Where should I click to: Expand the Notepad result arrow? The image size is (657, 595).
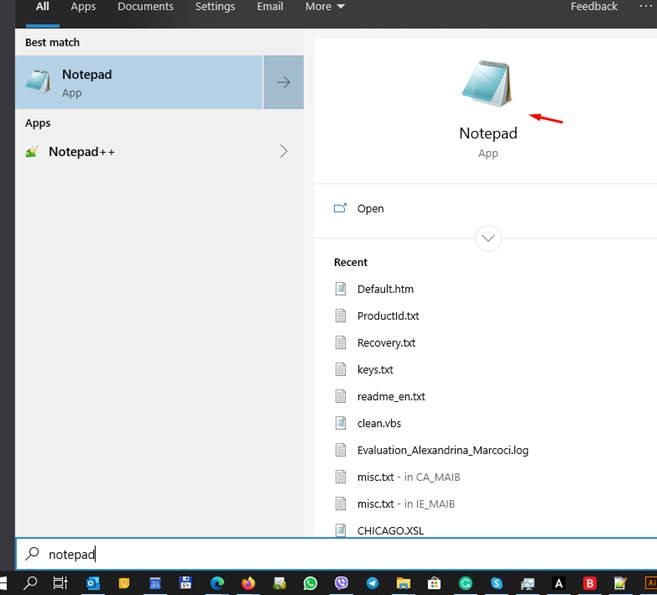(x=283, y=82)
